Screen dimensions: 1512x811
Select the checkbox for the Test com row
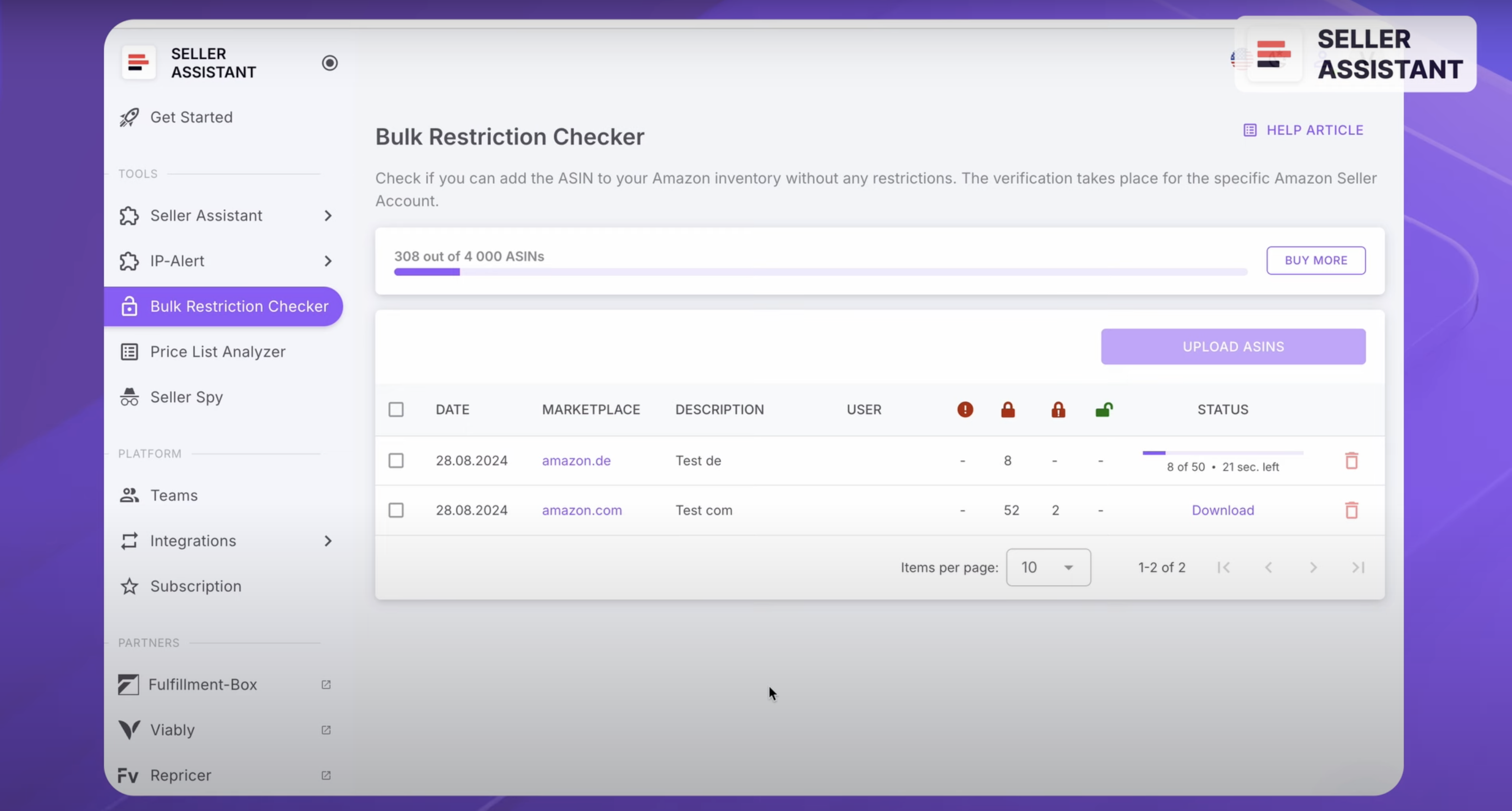[x=396, y=510]
